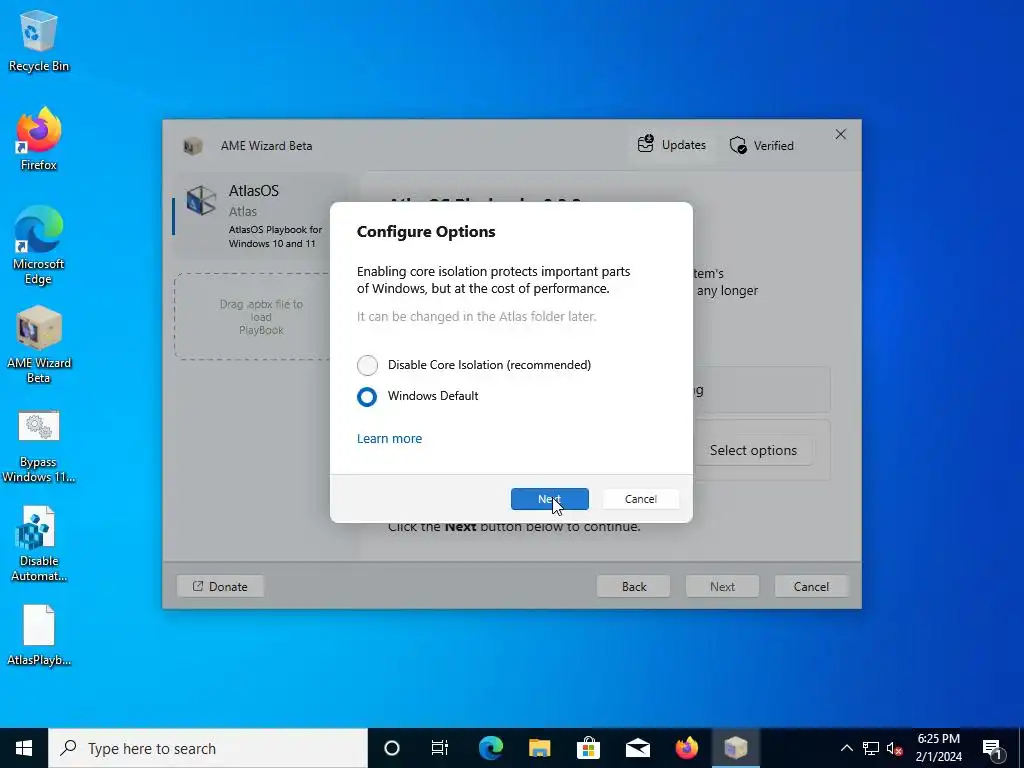Select AtlasOS playbook entry in sidebar
The width and height of the screenshot is (1024, 768).
pyautogui.click(x=261, y=216)
